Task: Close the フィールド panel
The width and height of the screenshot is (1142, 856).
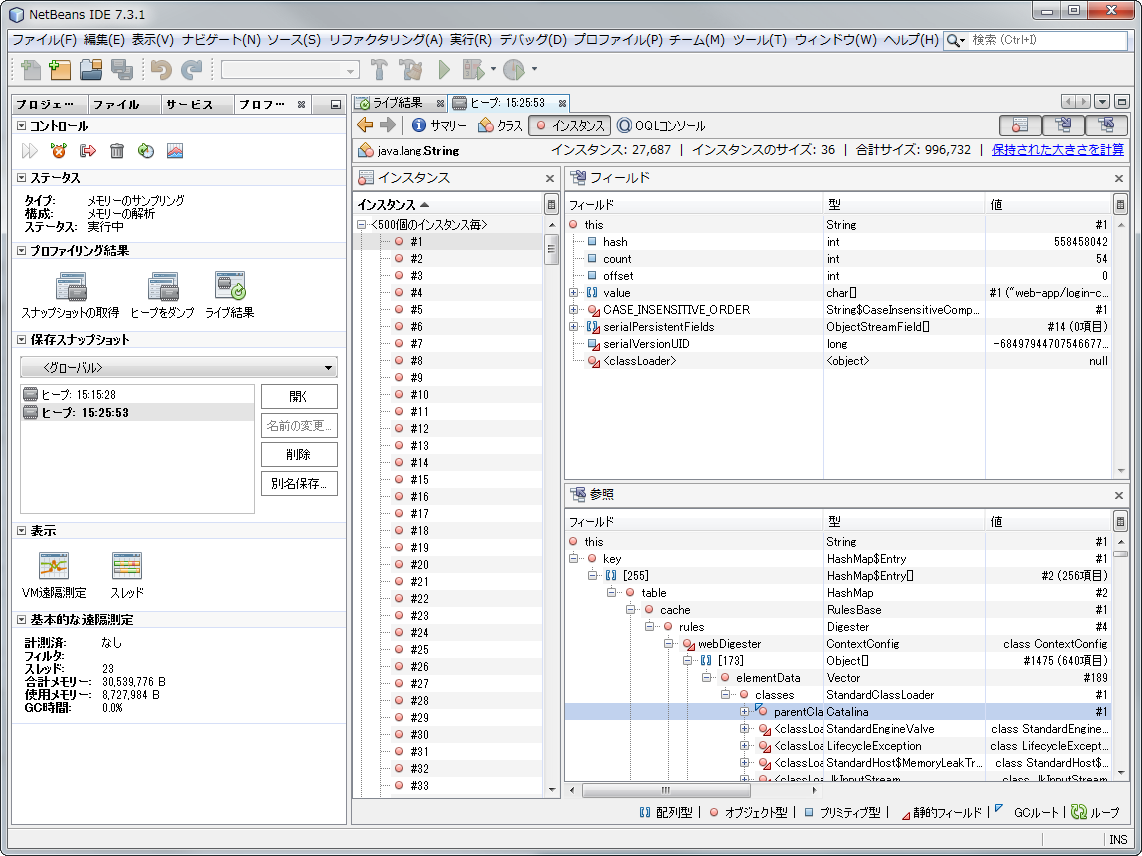Action: pyautogui.click(x=1119, y=178)
